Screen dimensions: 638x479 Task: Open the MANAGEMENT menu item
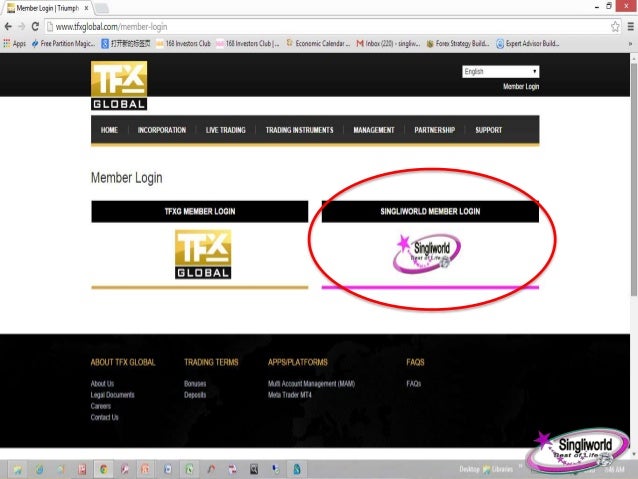374,130
